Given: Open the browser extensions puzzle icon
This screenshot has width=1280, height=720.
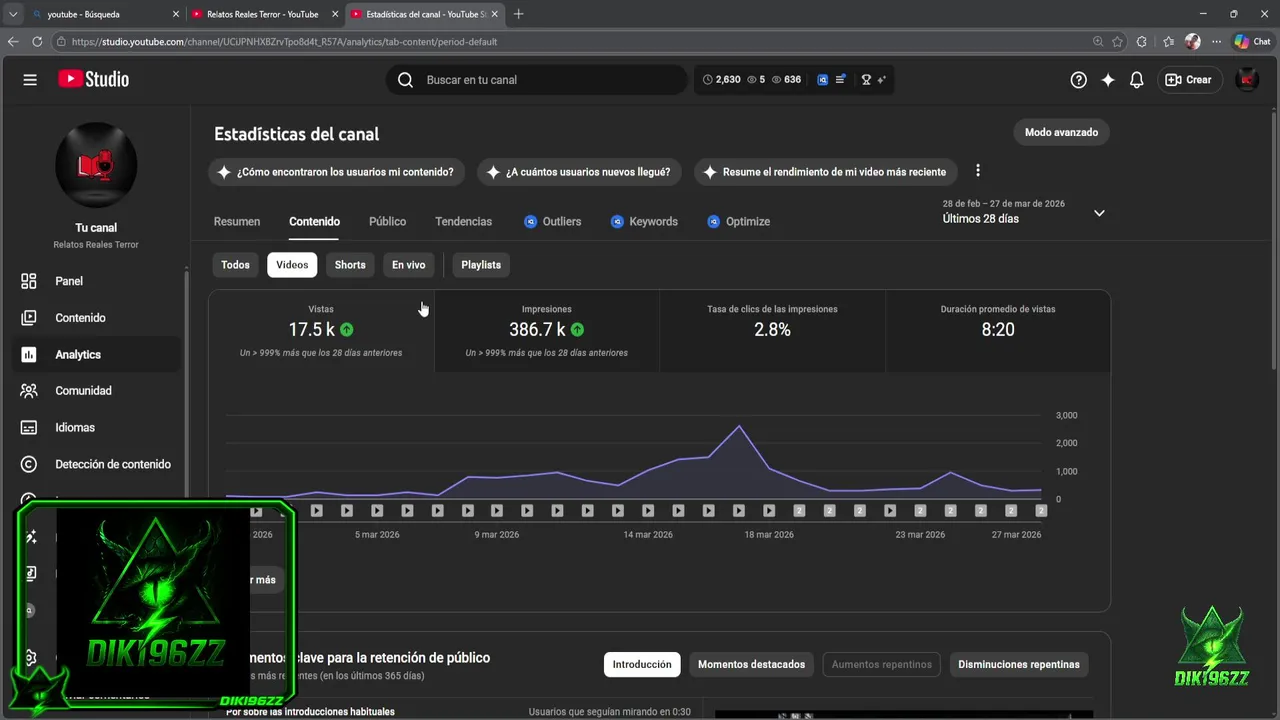Looking at the screenshot, I should click(1142, 42).
